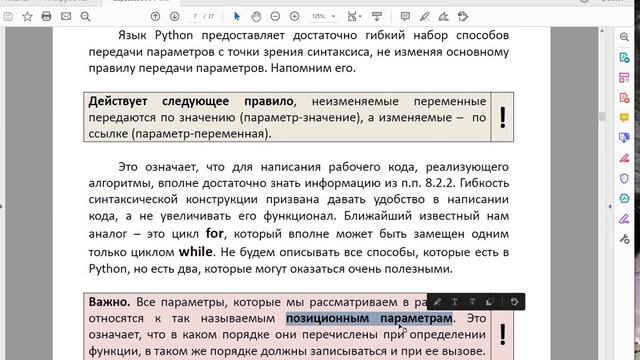Image resolution: width=640 pixels, height=360 pixels.
Task: Open More Tools wrench icon
Action: 624,239
